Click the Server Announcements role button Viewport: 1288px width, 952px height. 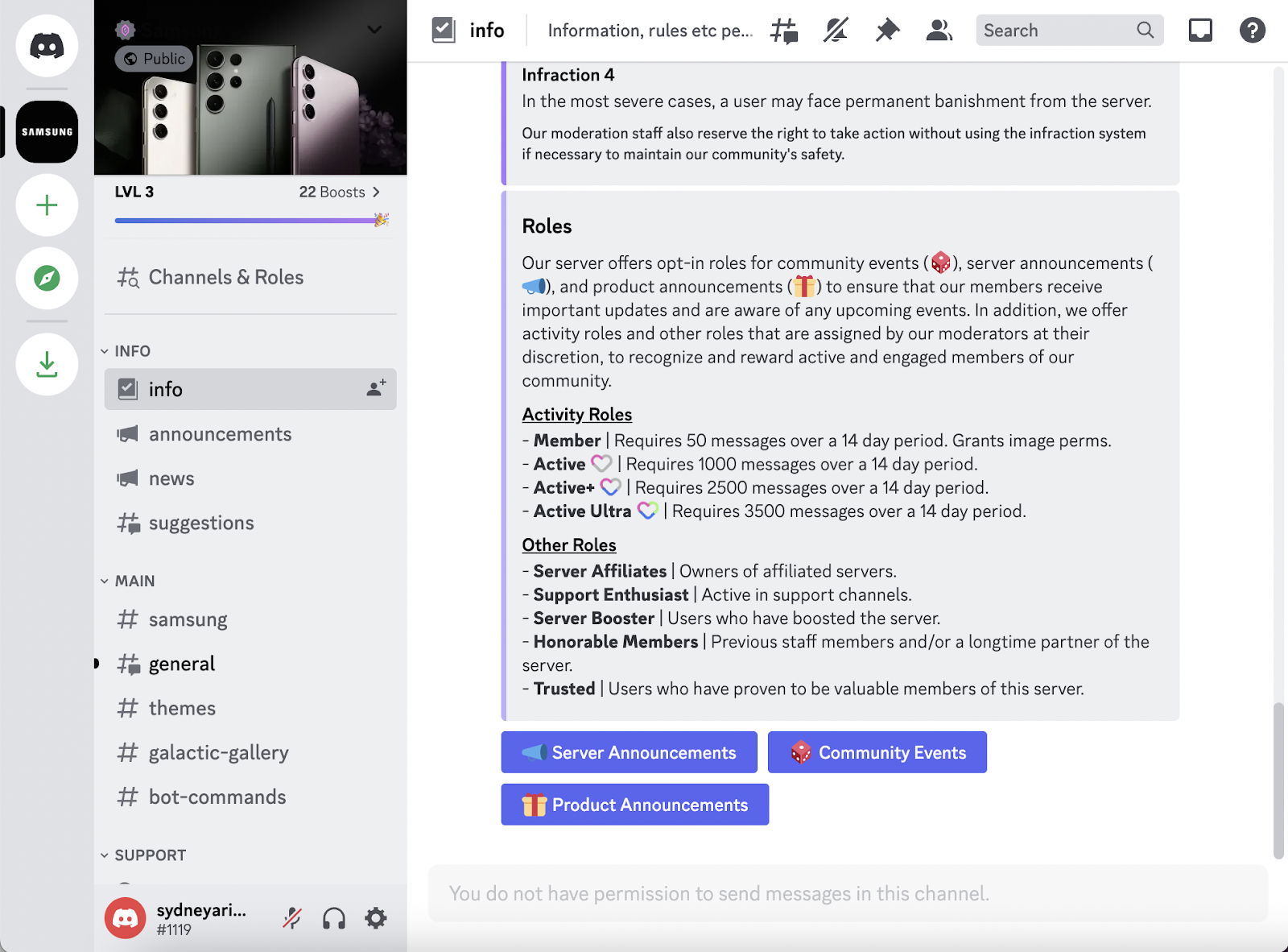629,752
